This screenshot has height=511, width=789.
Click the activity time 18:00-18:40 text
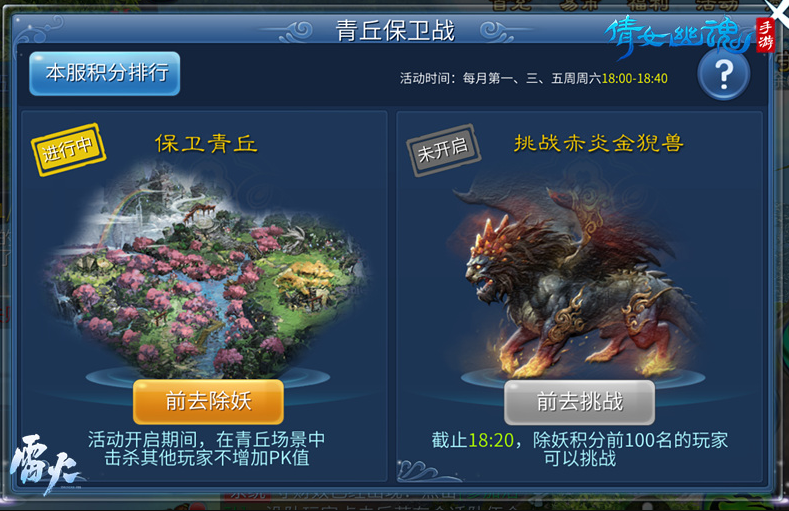[x=635, y=78]
